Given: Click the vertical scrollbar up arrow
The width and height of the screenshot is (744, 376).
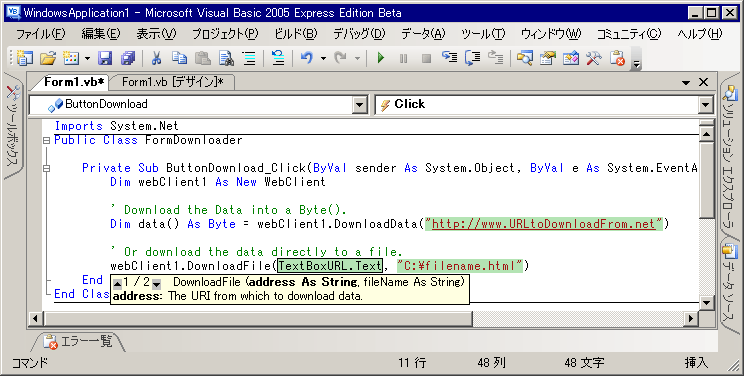Looking at the screenshot, I should [x=706, y=135].
